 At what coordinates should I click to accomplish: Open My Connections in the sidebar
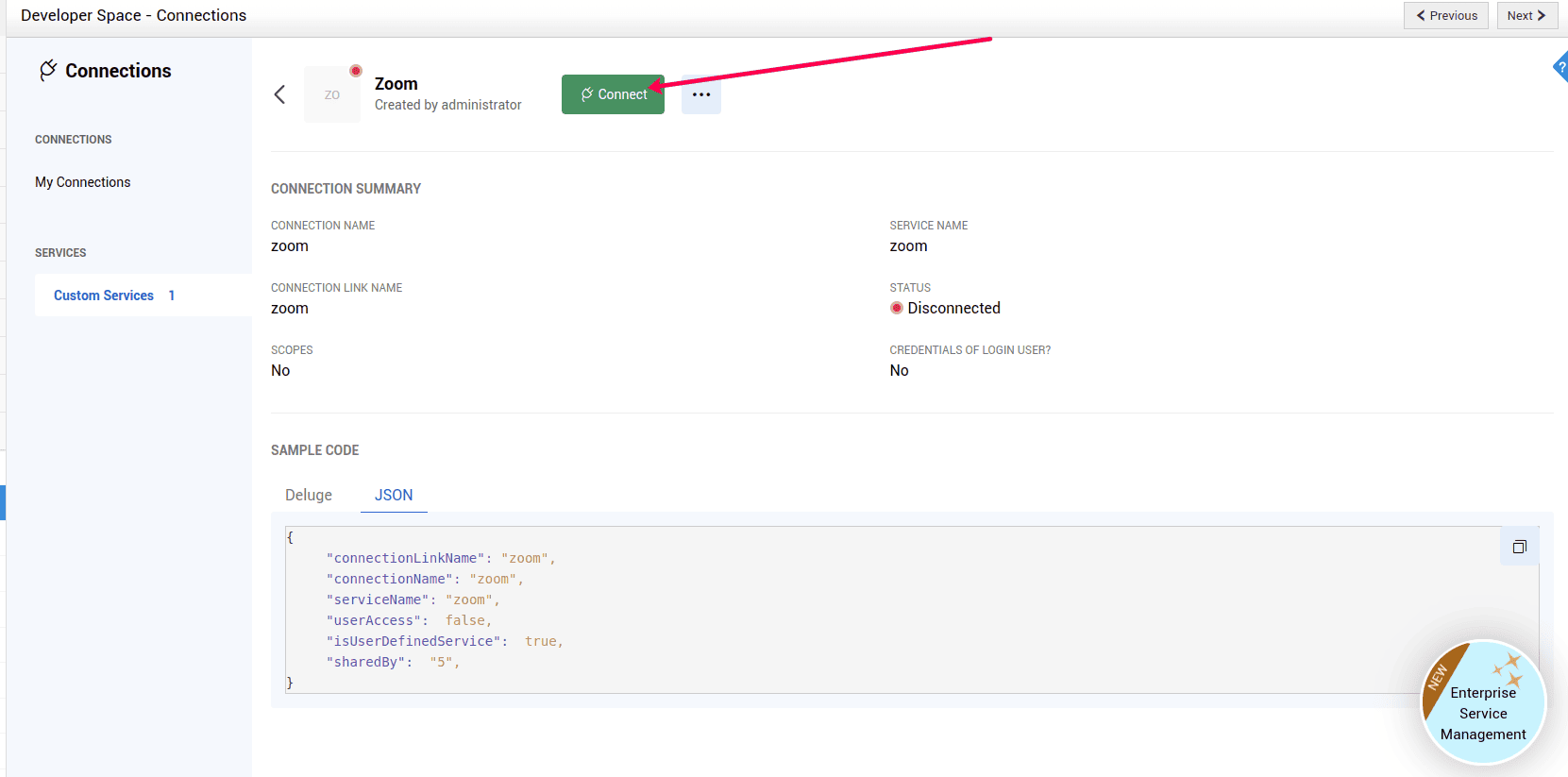click(x=83, y=182)
